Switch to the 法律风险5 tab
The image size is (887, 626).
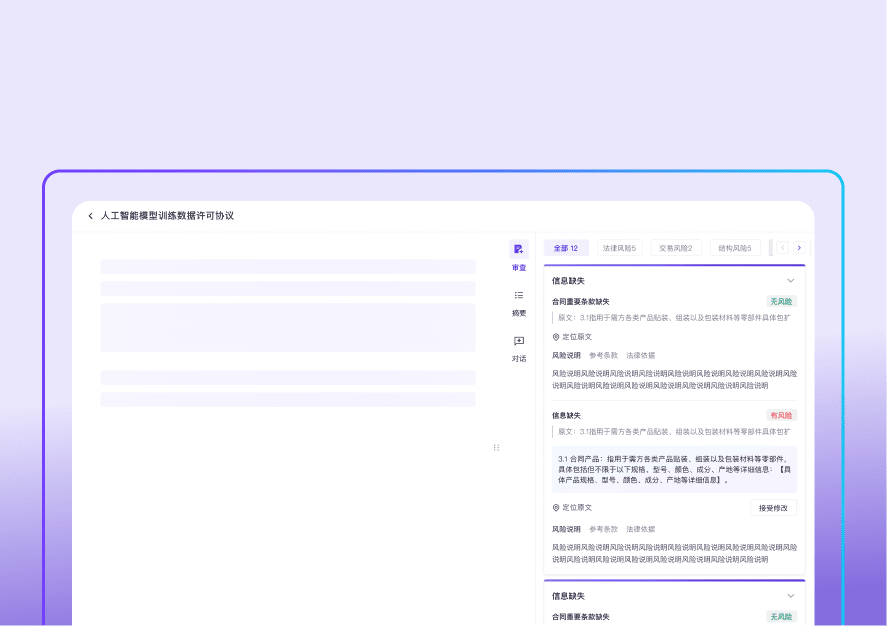(619, 248)
